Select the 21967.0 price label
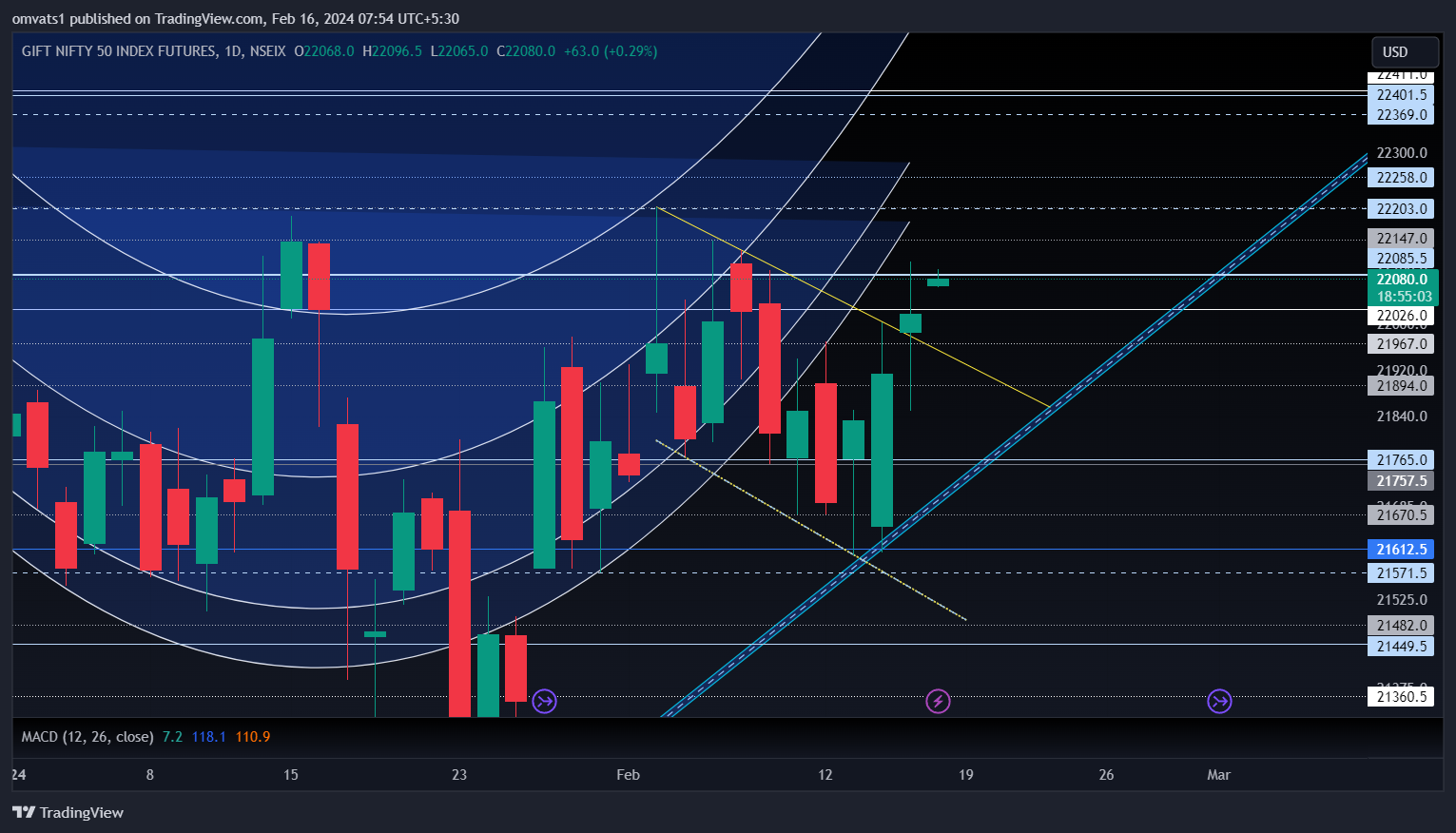This screenshot has height=833, width=1456. click(x=1402, y=344)
